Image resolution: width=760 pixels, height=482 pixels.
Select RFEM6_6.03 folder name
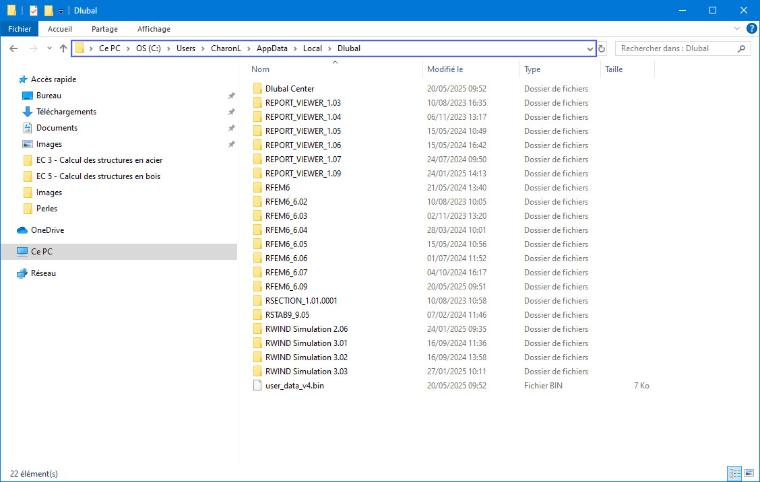(x=286, y=216)
